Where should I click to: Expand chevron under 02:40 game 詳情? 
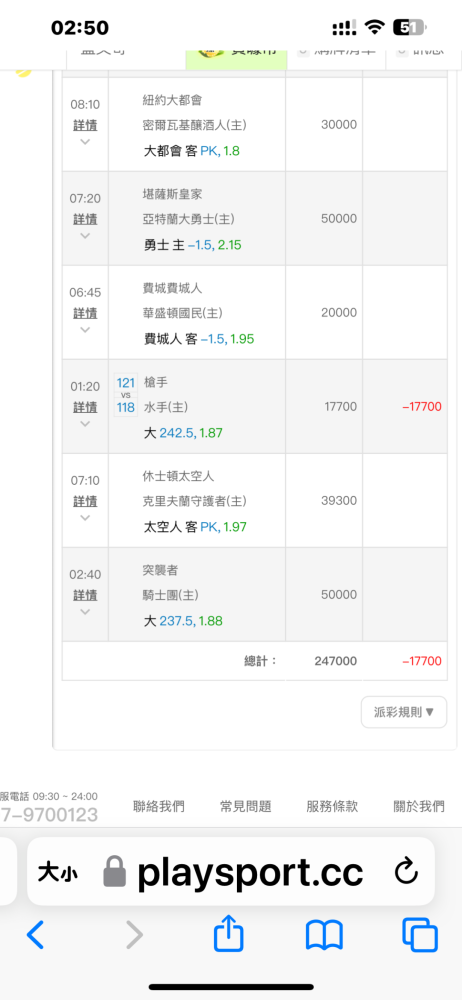(85, 612)
